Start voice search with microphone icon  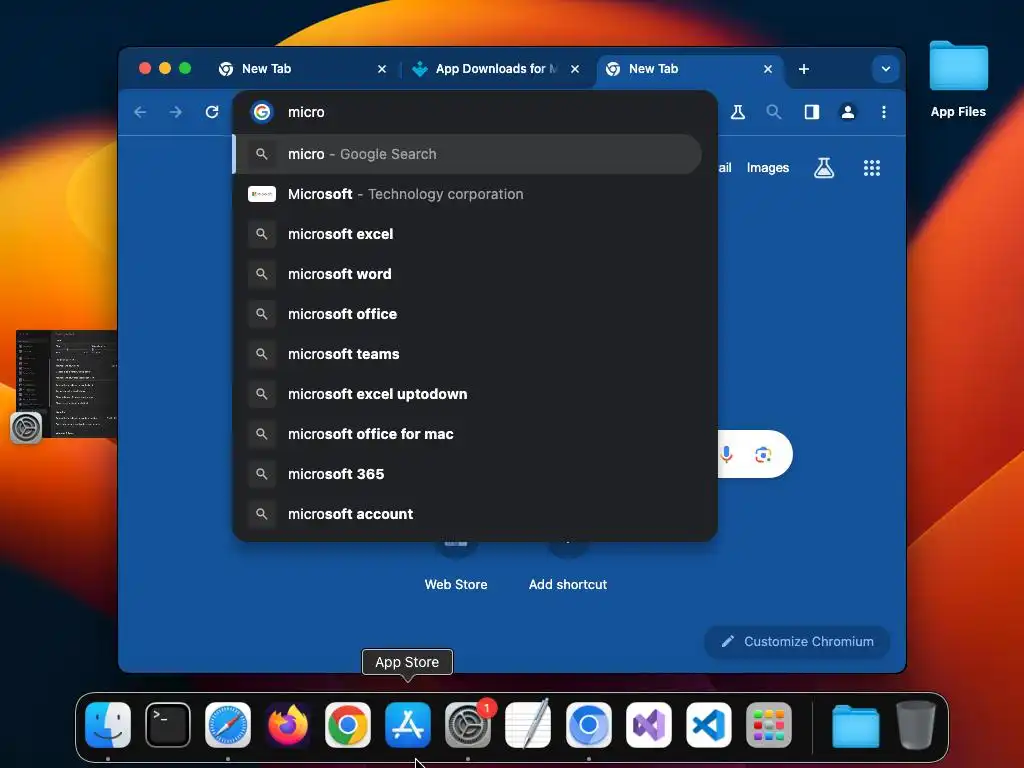726,454
